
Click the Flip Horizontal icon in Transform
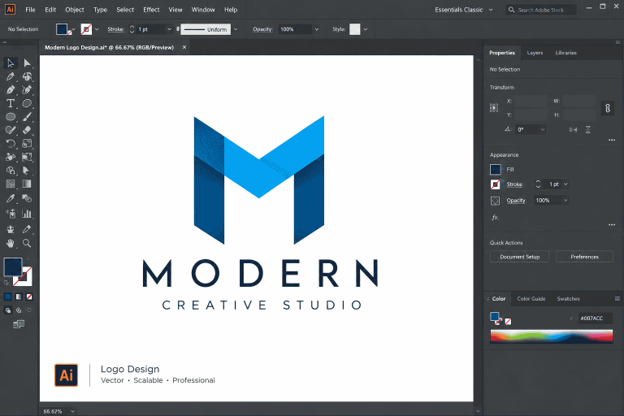tap(573, 130)
